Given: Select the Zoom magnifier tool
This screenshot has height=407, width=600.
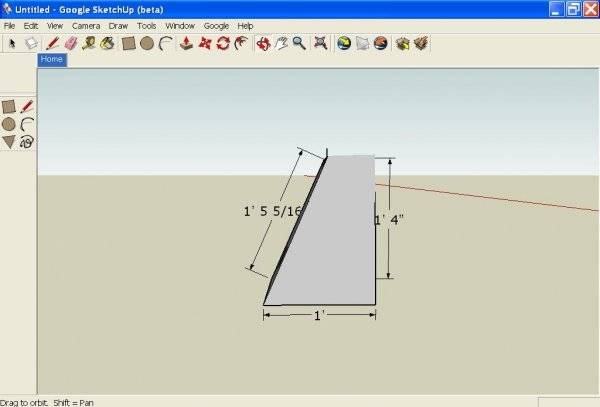Looking at the screenshot, I should click(x=299, y=44).
